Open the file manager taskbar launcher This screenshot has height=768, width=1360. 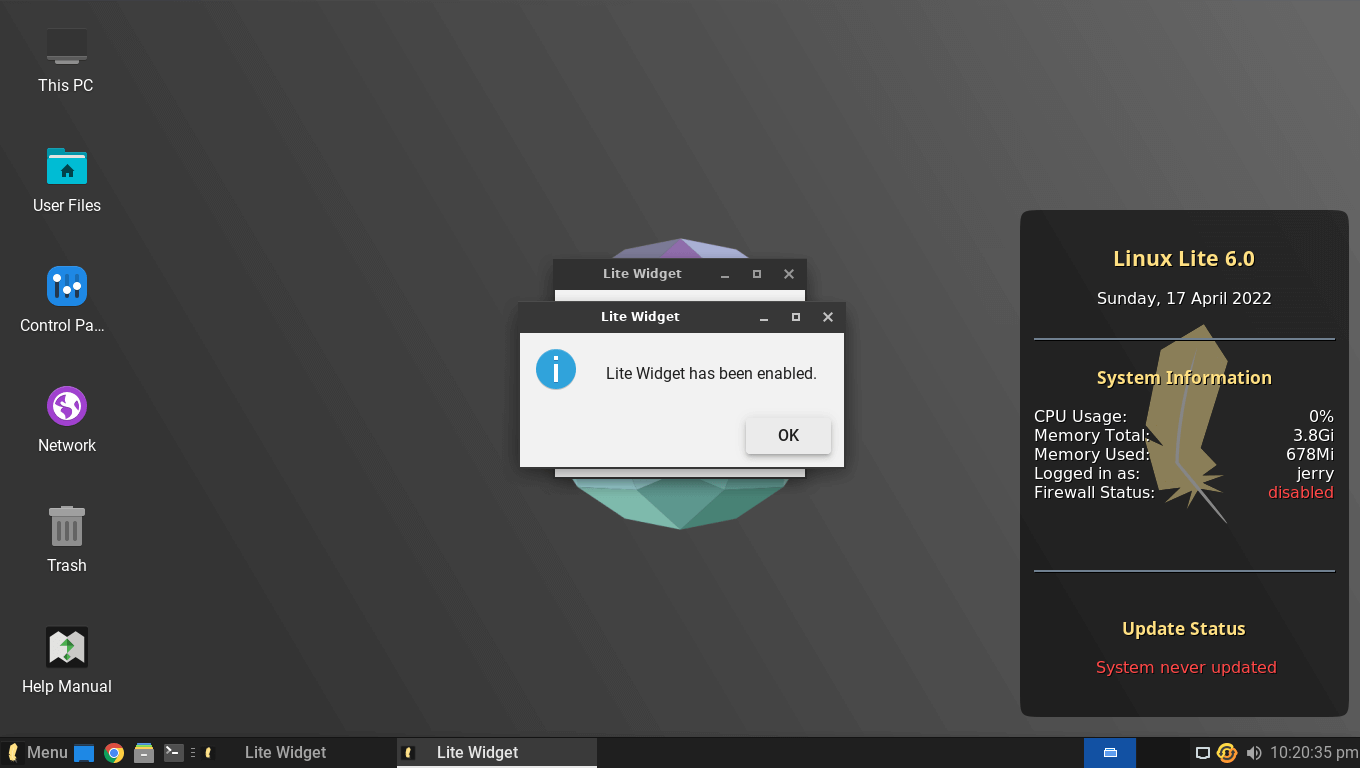144,753
